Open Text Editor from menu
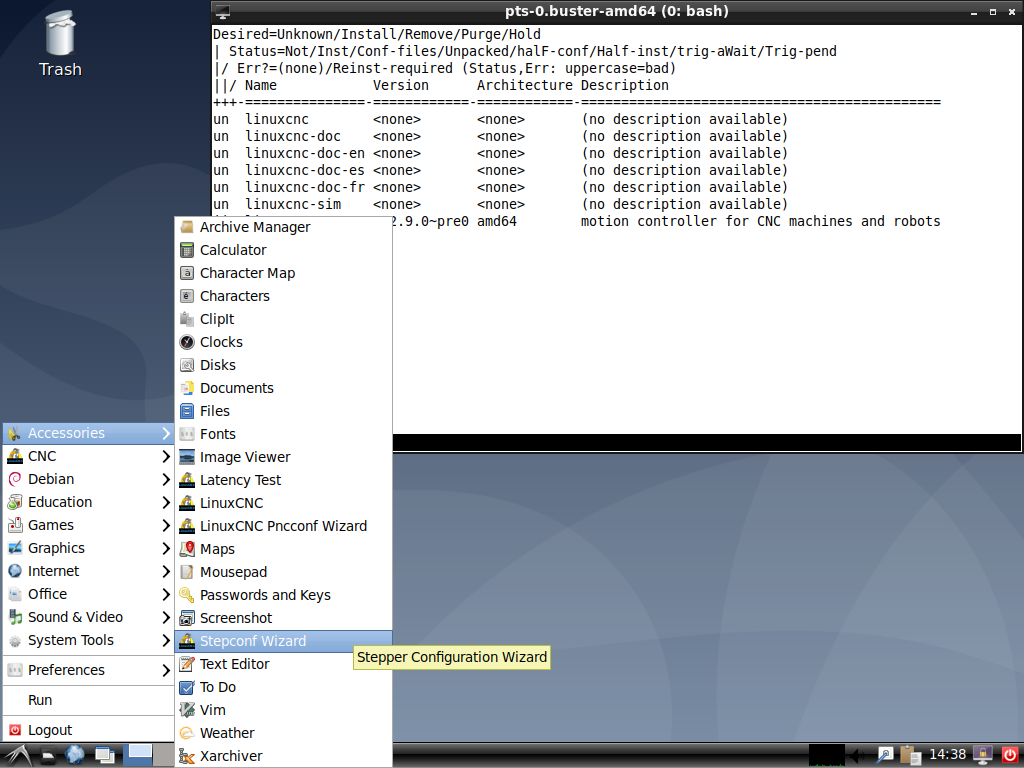The image size is (1024, 768). tap(283, 664)
